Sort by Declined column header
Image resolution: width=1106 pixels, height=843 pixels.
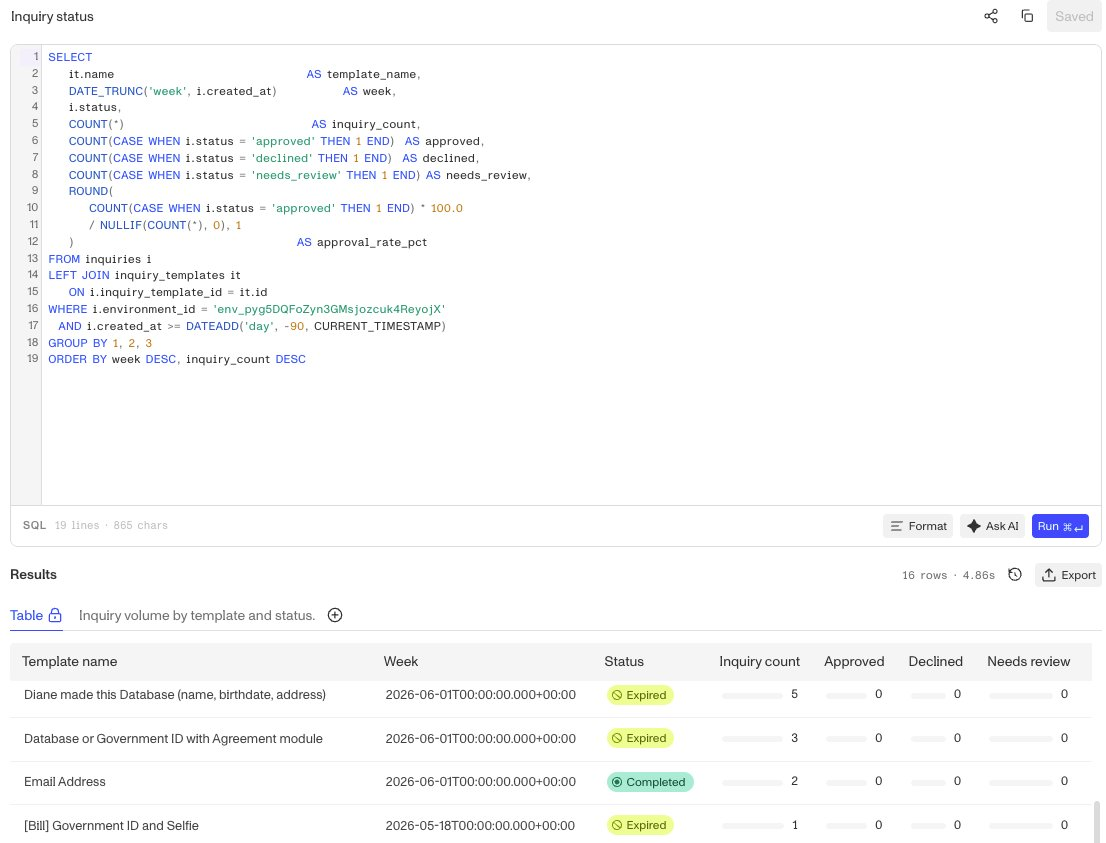[935, 662]
